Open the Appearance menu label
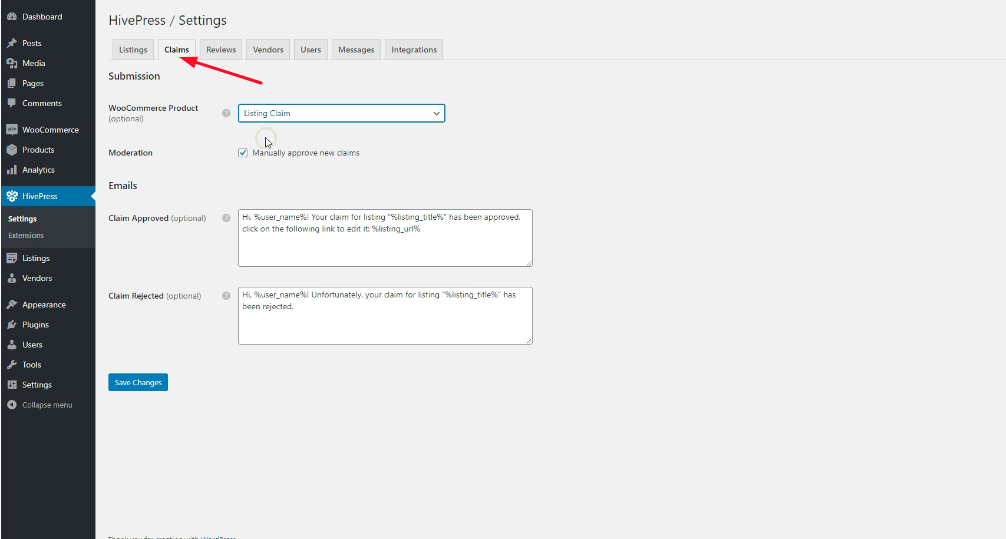This screenshot has width=1006, height=539. point(44,305)
